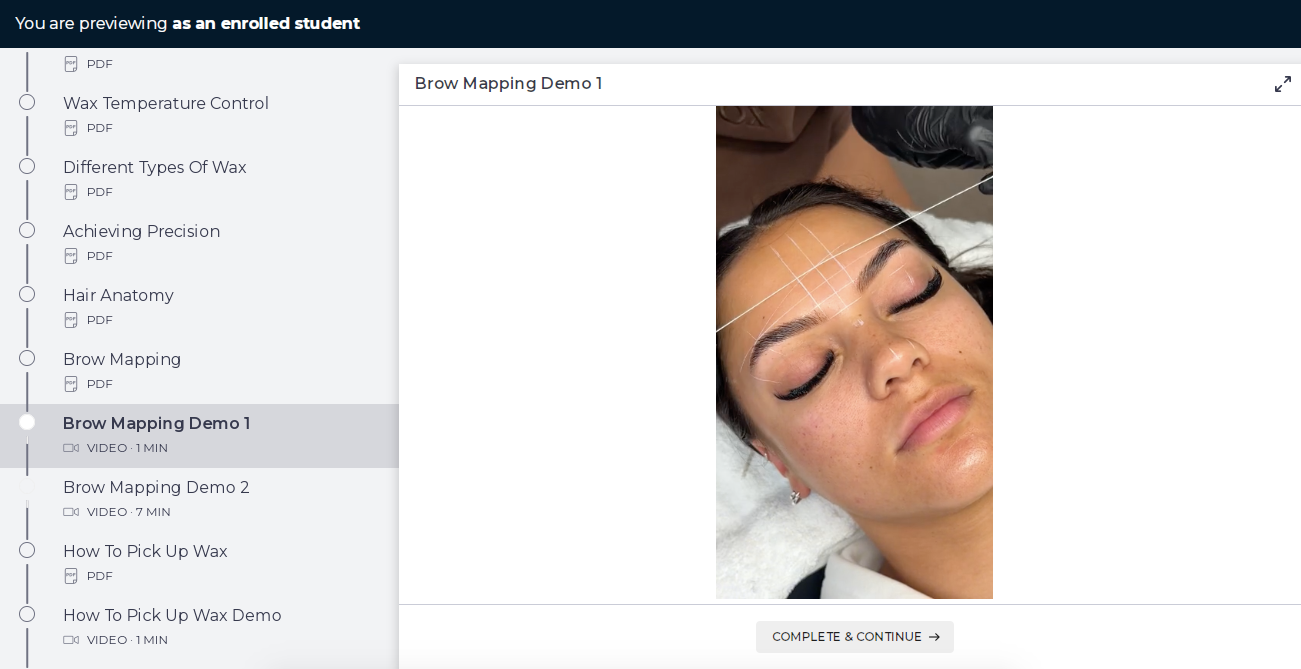Click the video camera icon on Brow Mapping Demo 1

pos(71,447)
